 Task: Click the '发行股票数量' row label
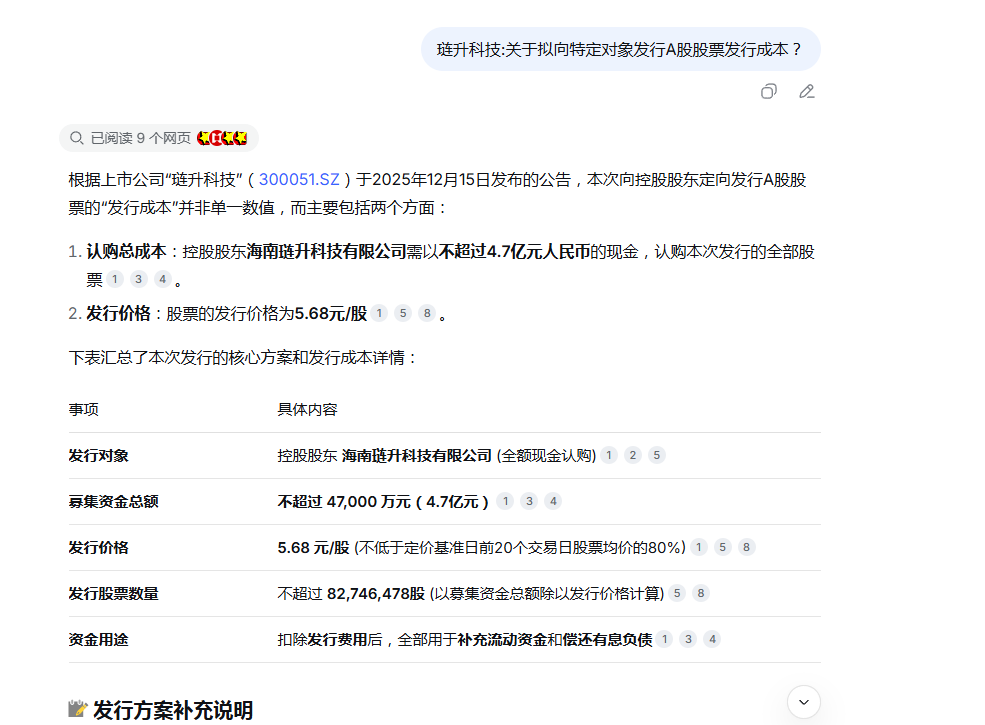pyautogui.click(x=114, y=594)
